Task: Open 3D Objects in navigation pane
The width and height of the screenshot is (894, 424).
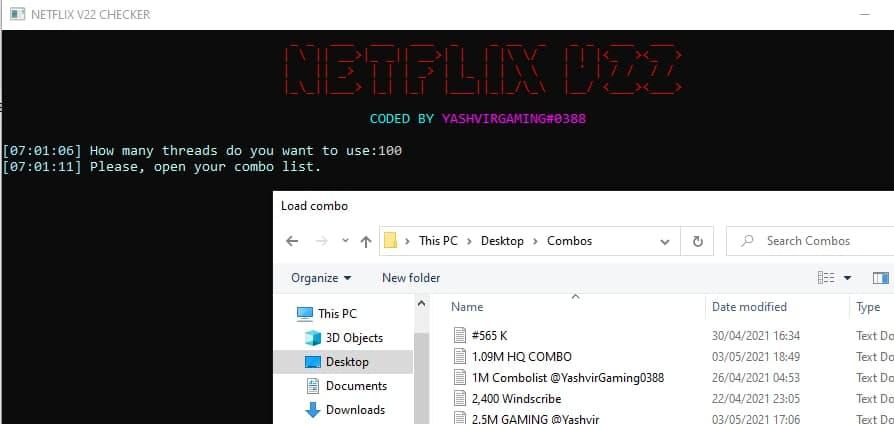Action: tap(354, 338)
